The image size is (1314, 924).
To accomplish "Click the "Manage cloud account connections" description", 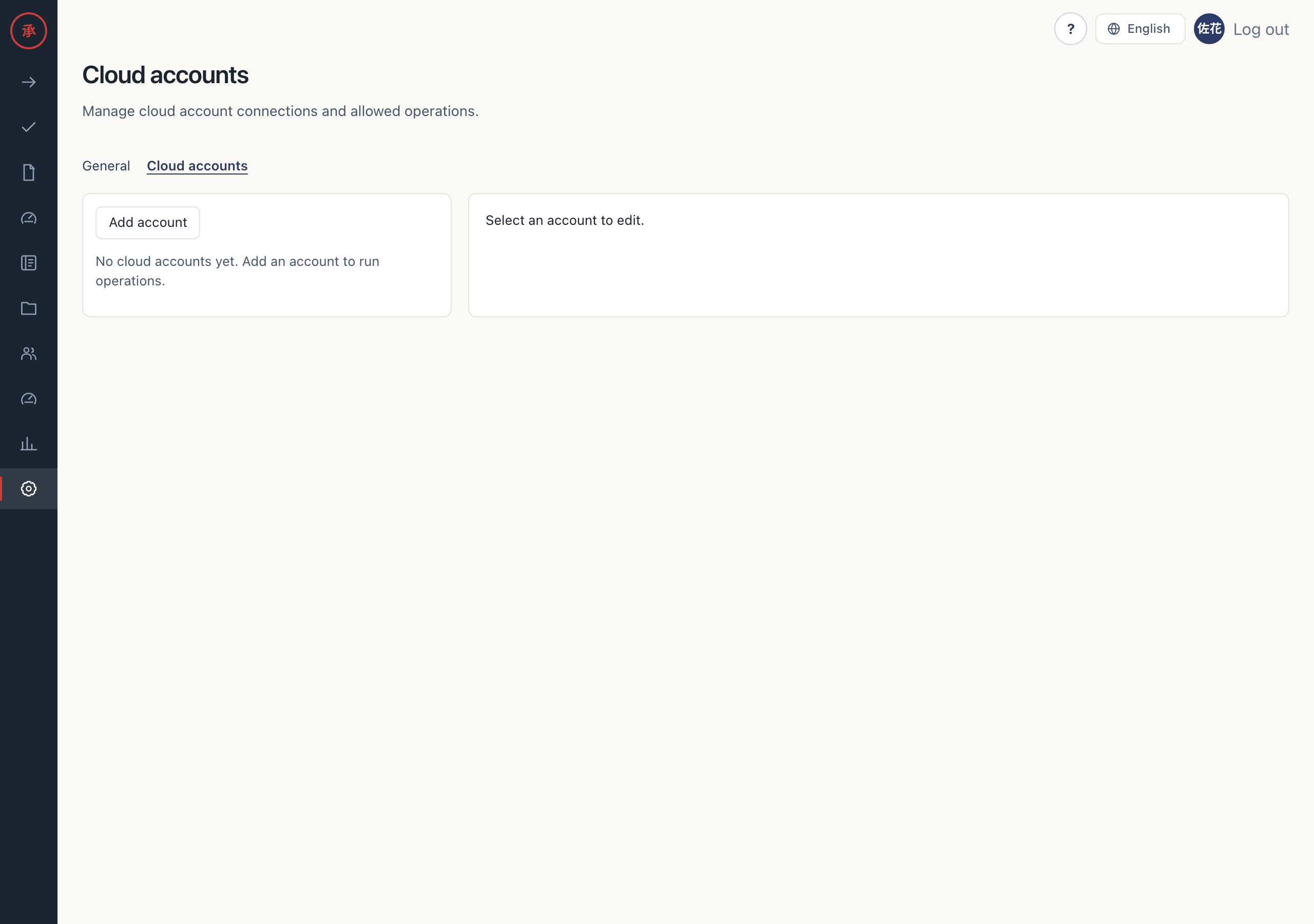I will [x=280, y=111].
